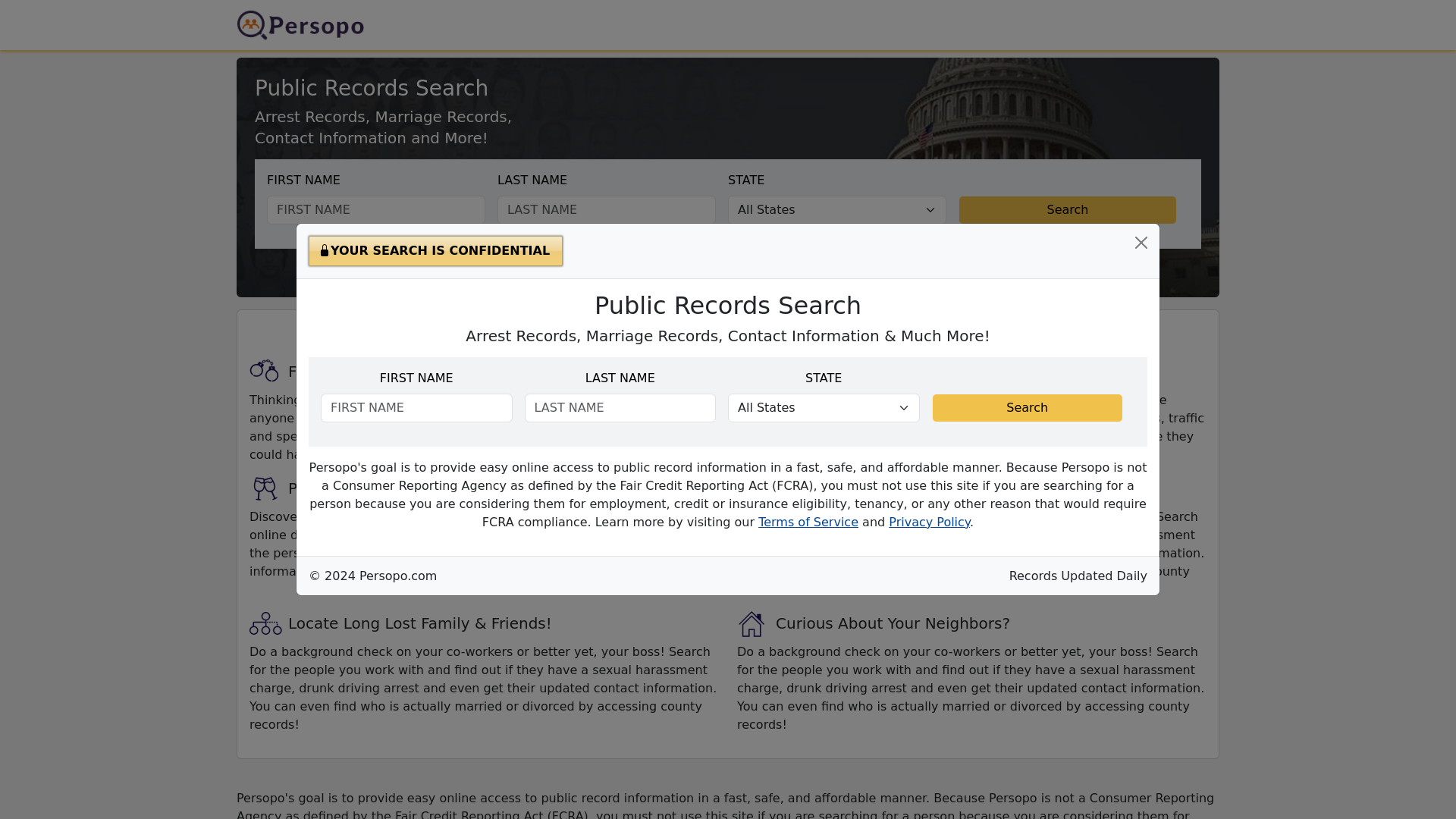Click the locate family friends icon

(265, 624)
